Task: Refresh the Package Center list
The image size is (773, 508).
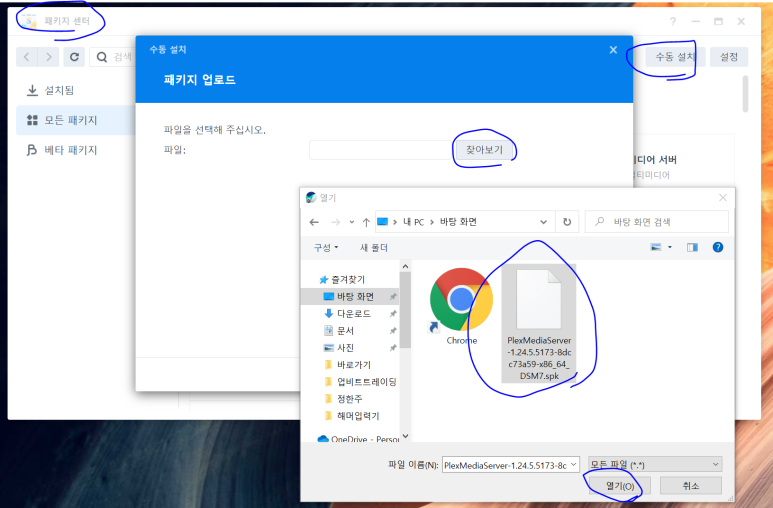Action: point(74,57)
